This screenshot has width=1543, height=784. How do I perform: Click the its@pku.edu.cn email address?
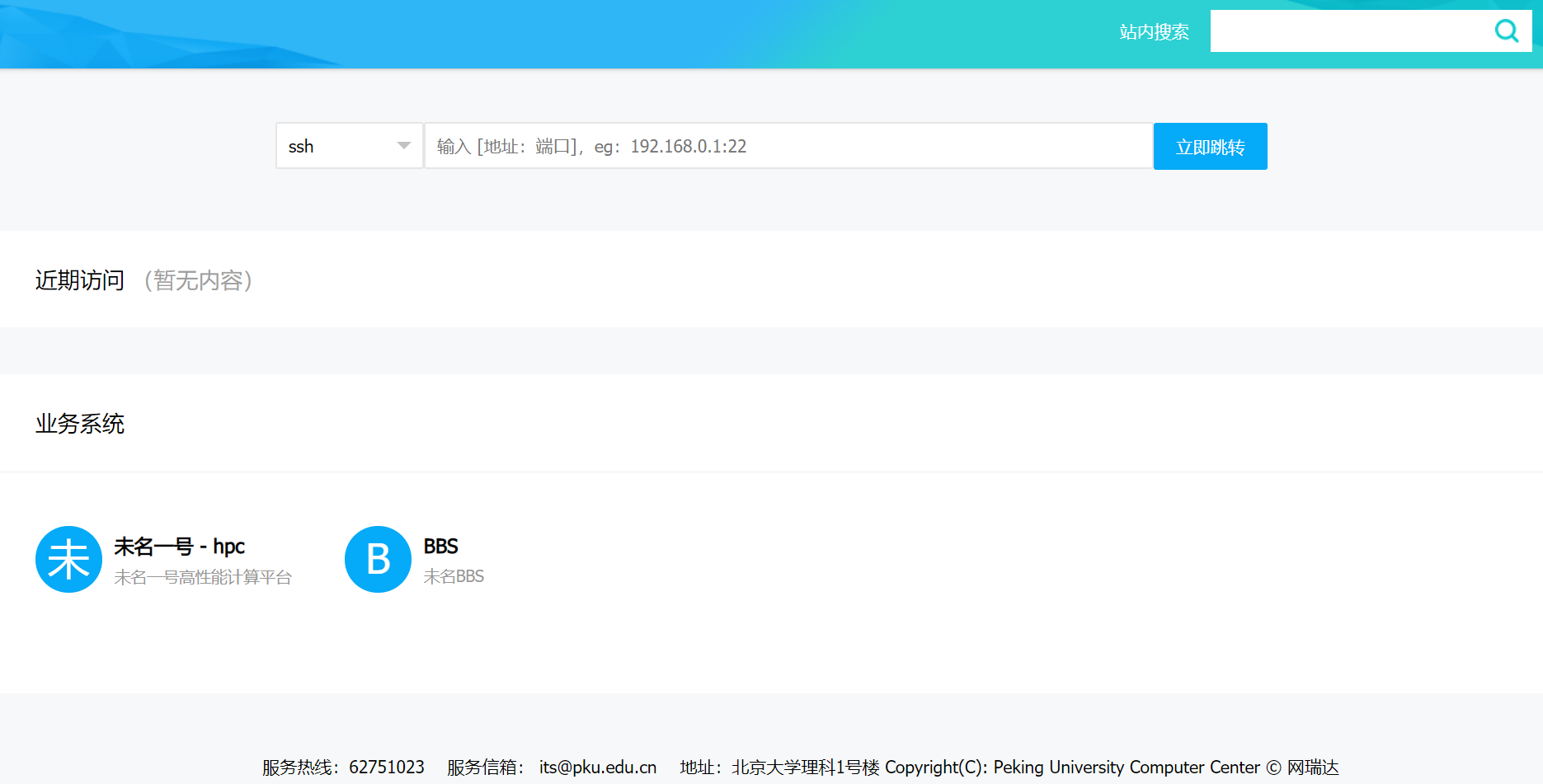click(x=598, y=767)
